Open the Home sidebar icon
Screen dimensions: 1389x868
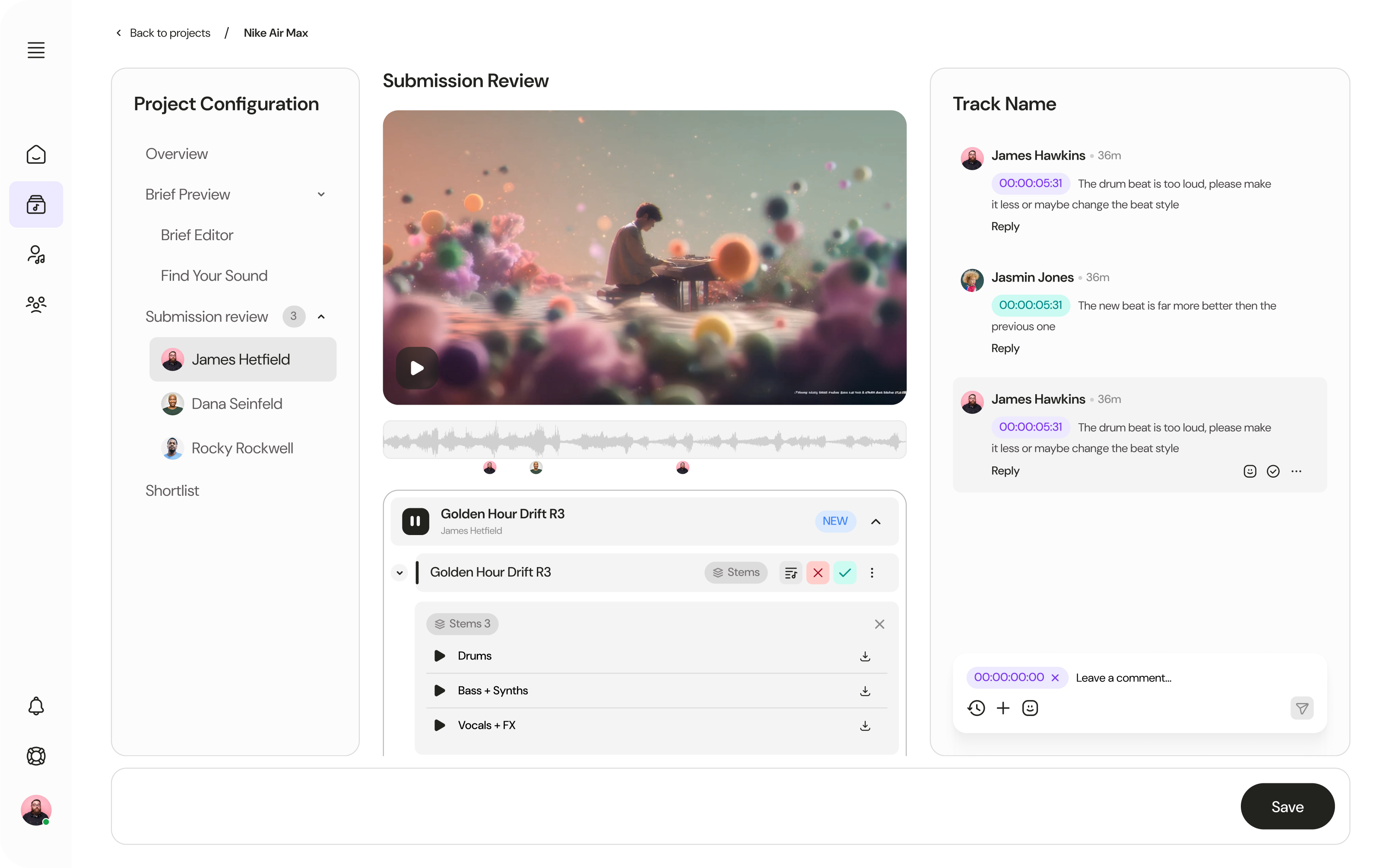36,154
